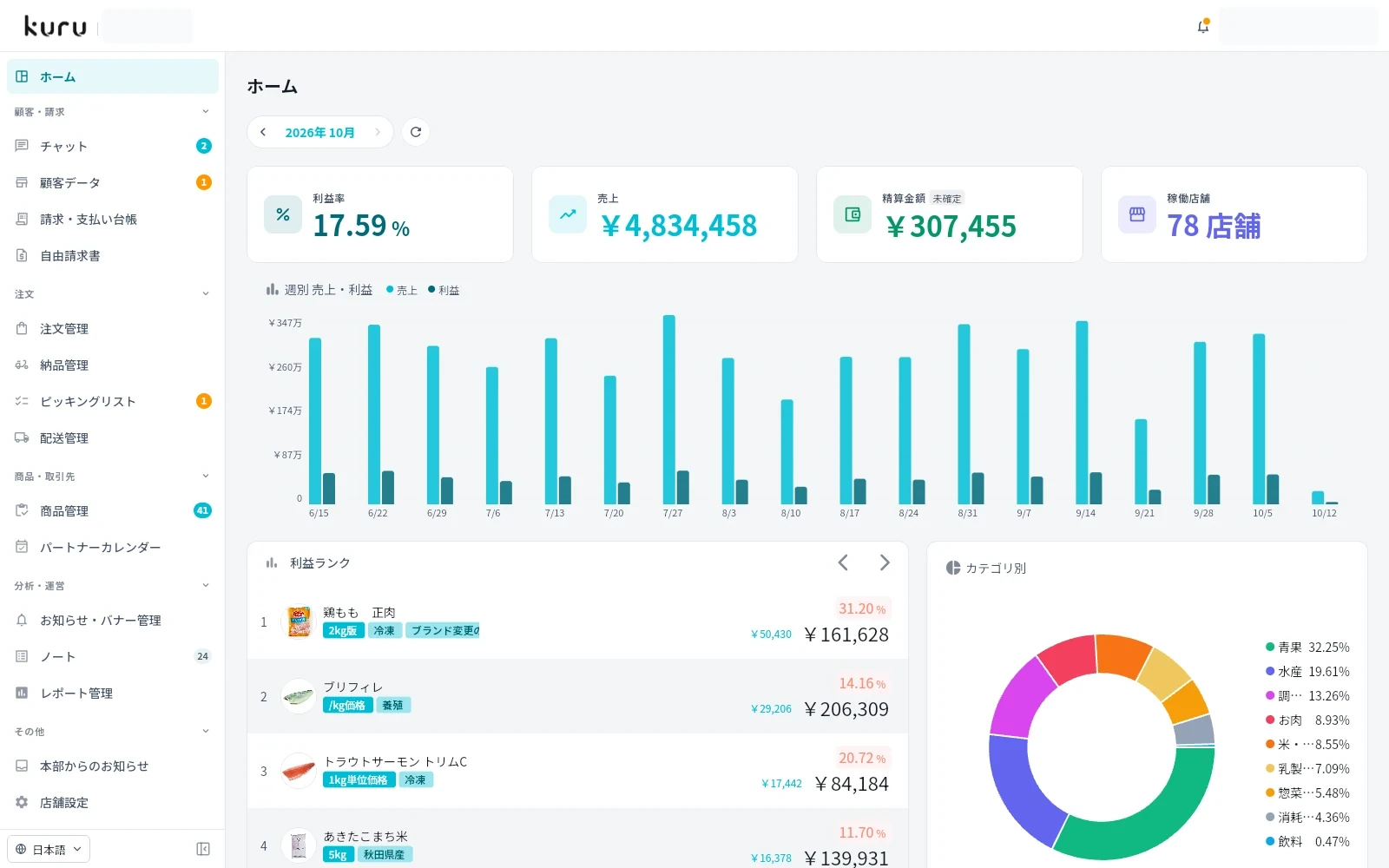Open the 2026年 10月 month picker
The height and width of the screenshot is (868, 1389).
click(x=320, y=132)
